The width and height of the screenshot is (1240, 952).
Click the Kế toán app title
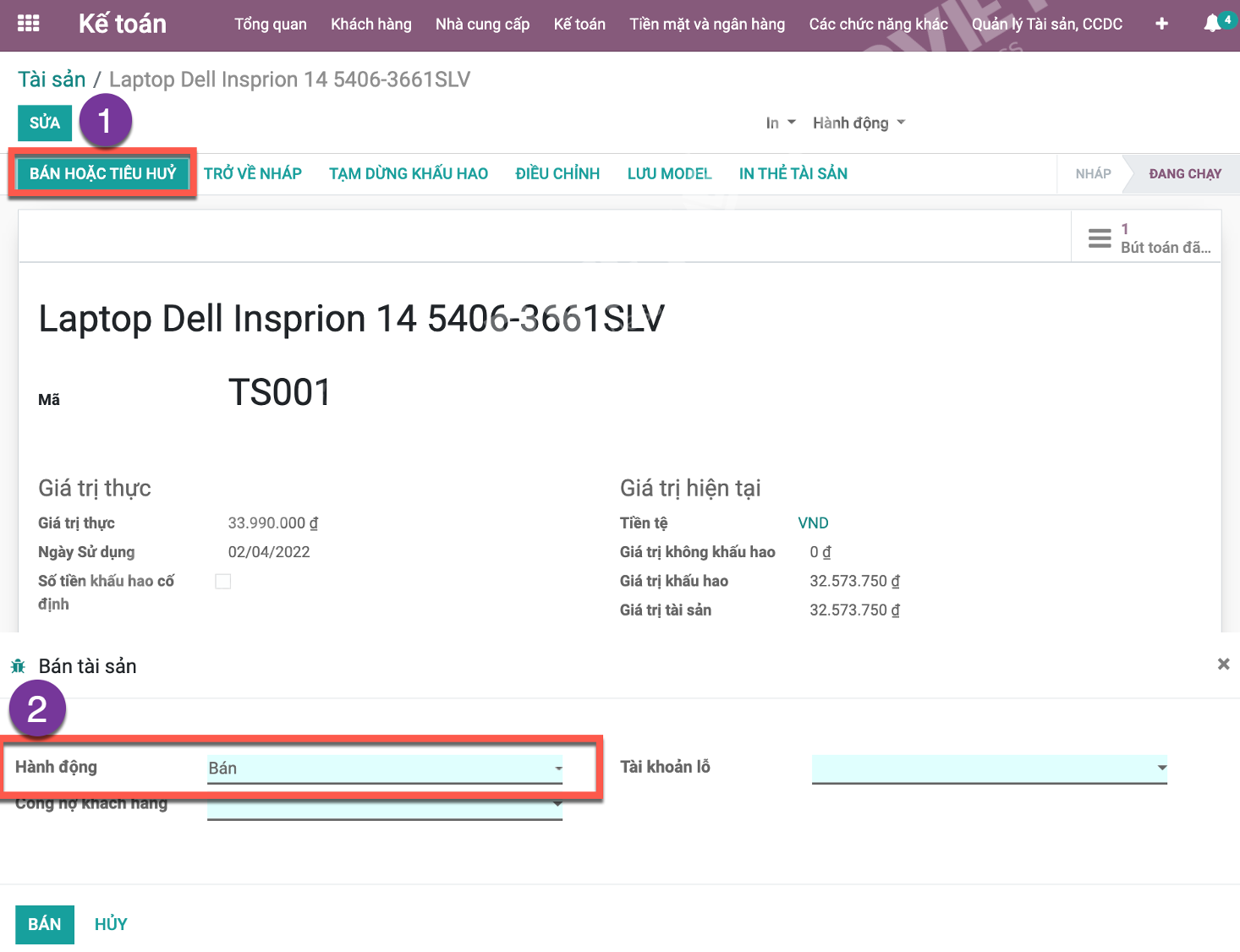click(x=123, y=24)
